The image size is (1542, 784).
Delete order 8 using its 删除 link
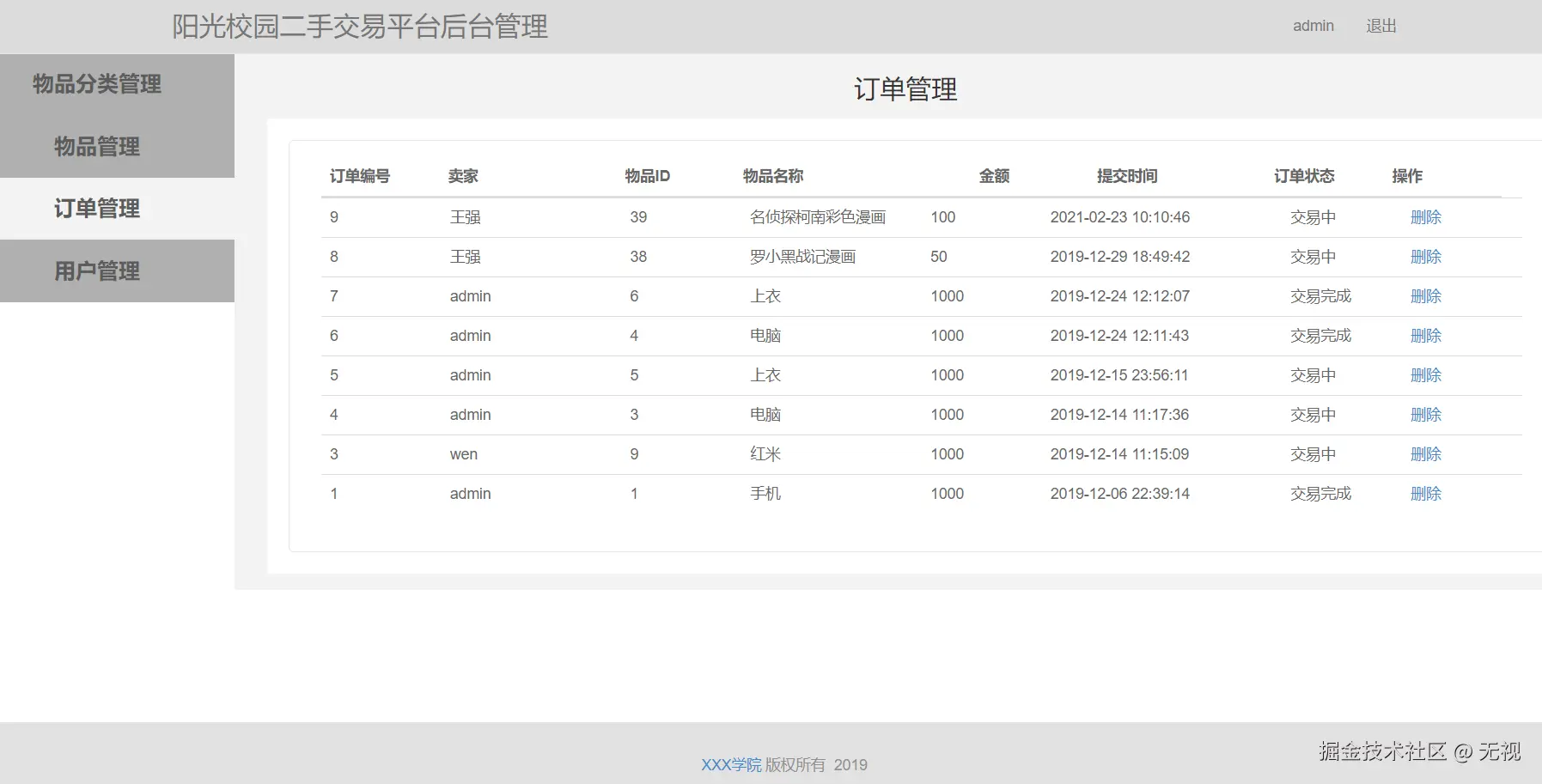1426,257
